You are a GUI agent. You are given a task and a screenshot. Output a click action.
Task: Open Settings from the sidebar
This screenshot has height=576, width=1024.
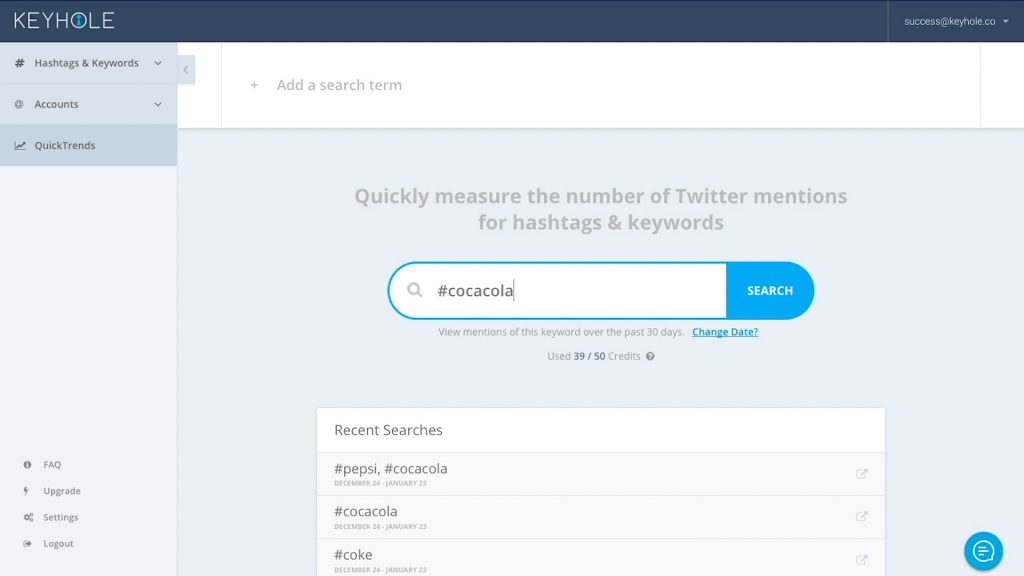[61, 517]
